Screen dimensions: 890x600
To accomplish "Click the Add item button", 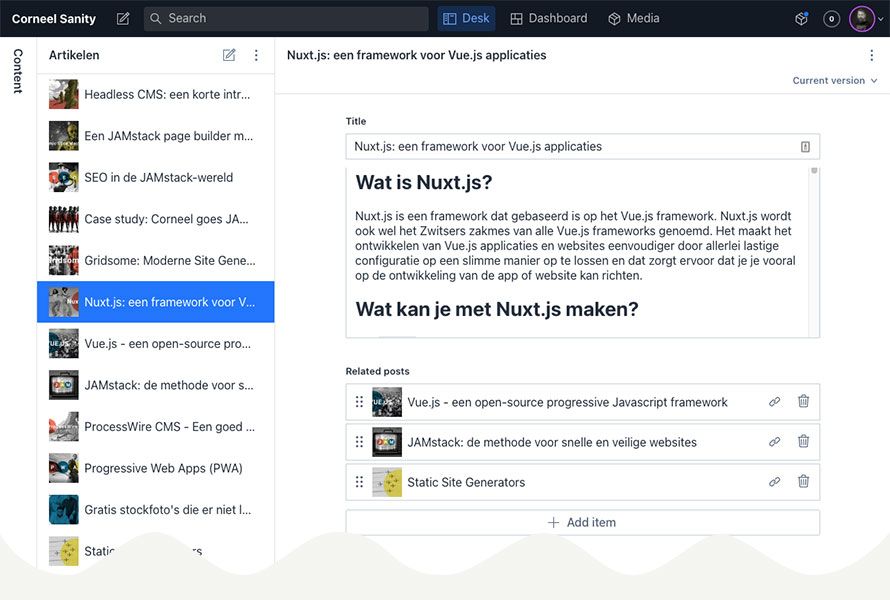I will click(582, 522).
